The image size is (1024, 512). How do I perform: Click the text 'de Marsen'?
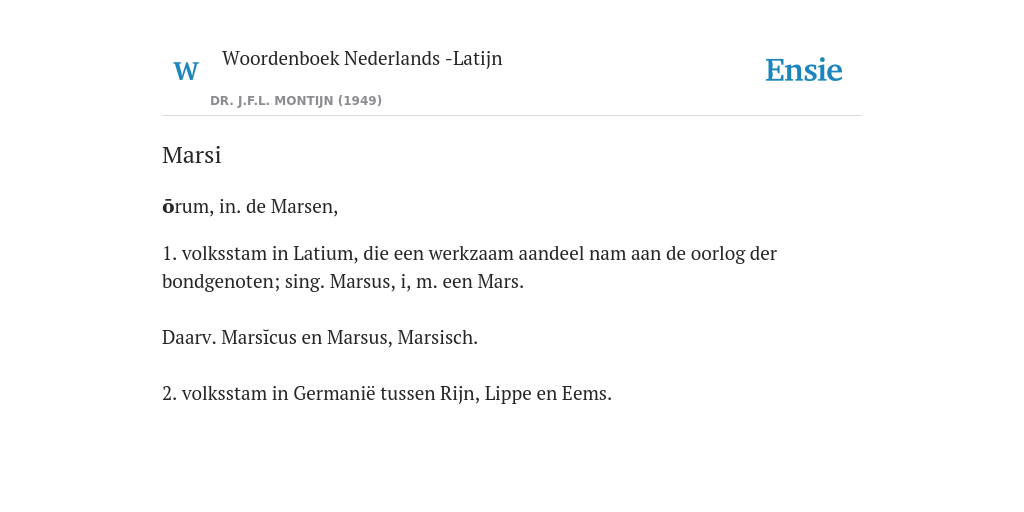click(x=292, y=207)
